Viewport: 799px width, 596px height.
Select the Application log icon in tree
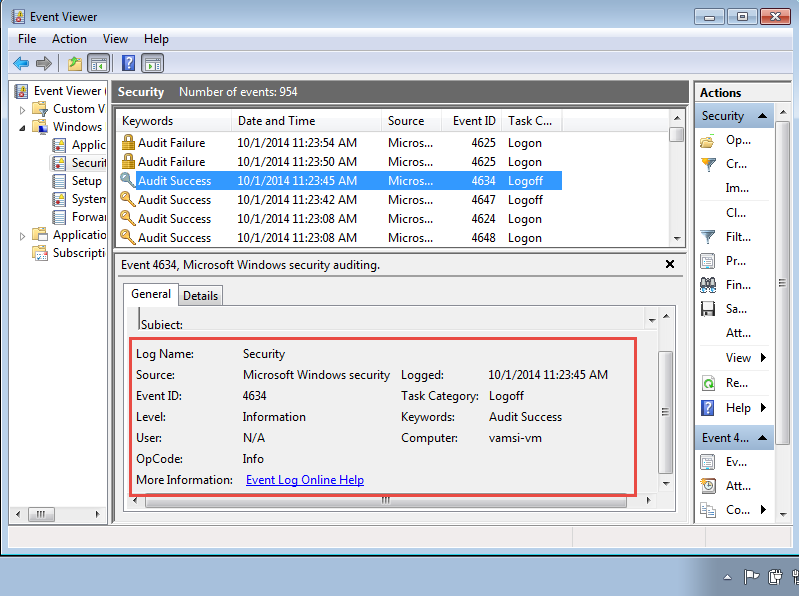click(x=59, y=145)
